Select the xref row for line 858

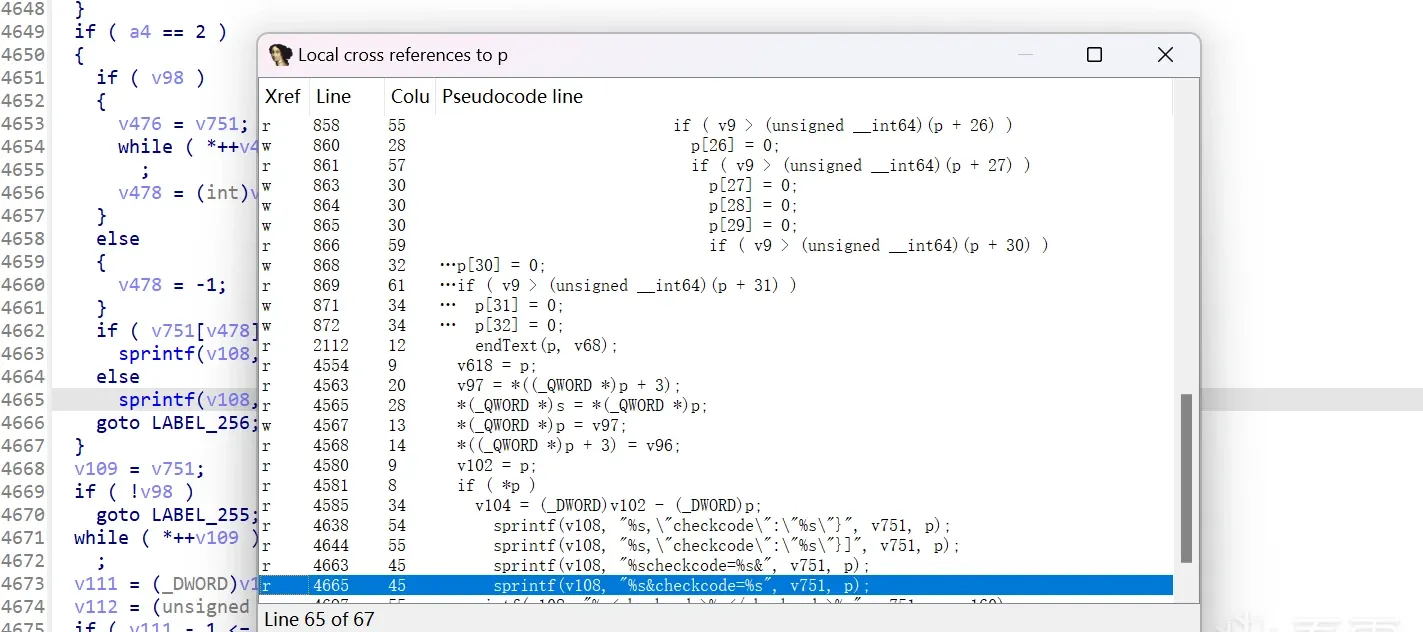coord(716,125)
